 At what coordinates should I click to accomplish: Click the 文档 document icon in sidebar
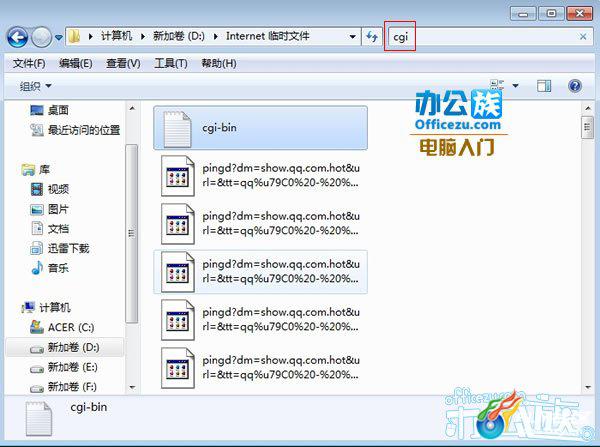click(x=37, y=228)
